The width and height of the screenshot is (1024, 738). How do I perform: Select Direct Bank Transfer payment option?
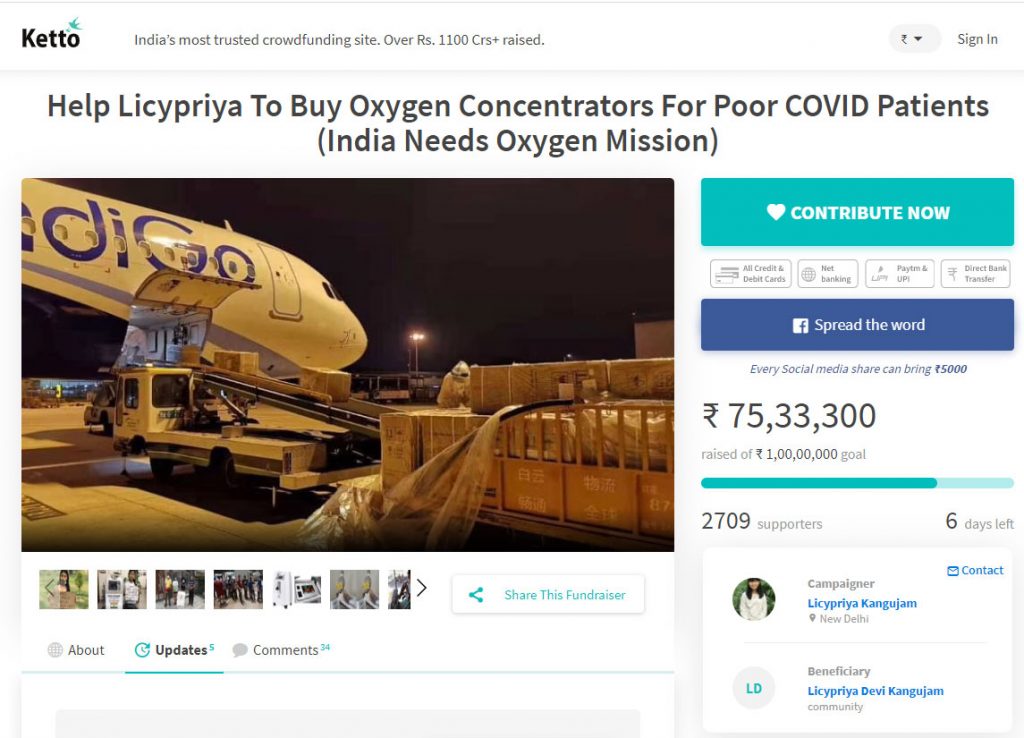tap(975, 274)
